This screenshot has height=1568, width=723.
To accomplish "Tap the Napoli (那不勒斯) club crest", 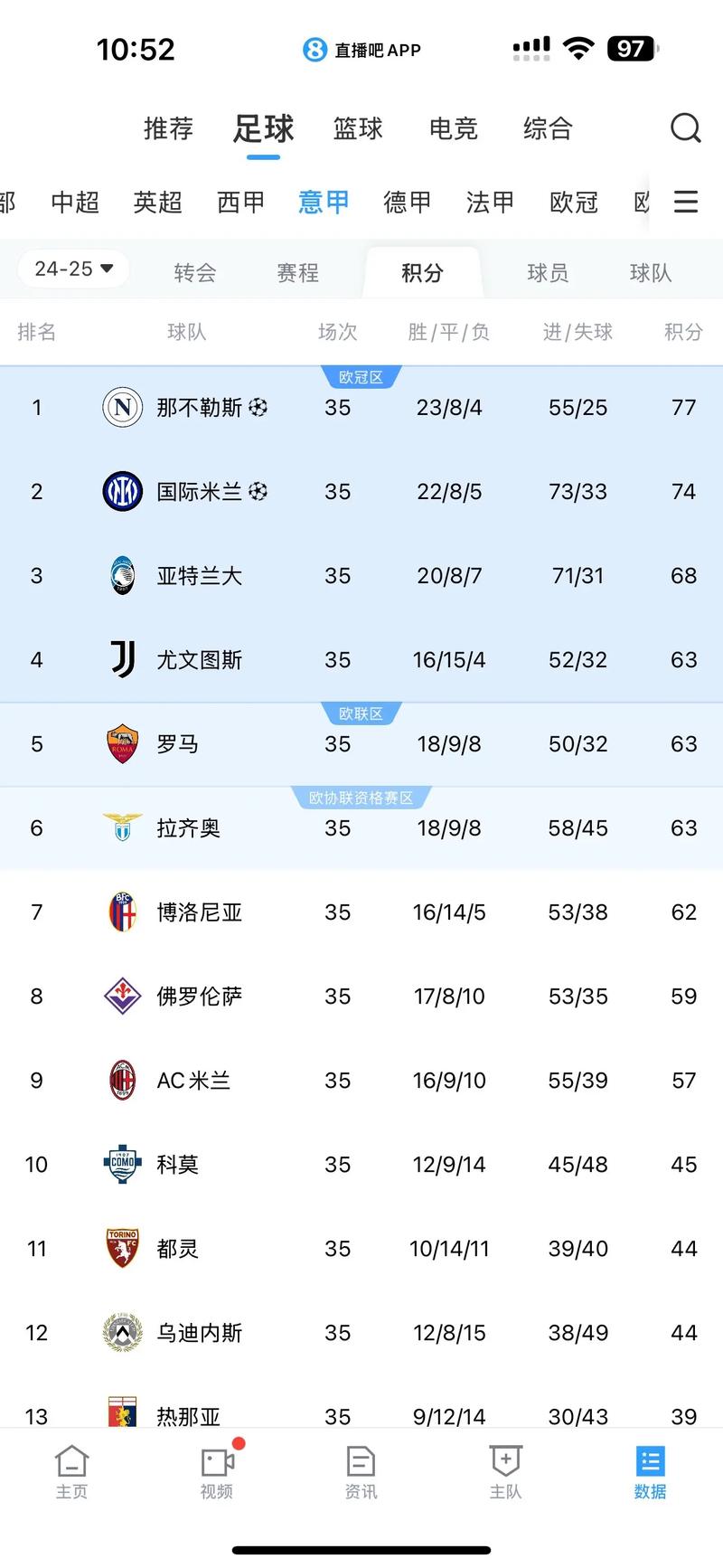I will (122, 407).
